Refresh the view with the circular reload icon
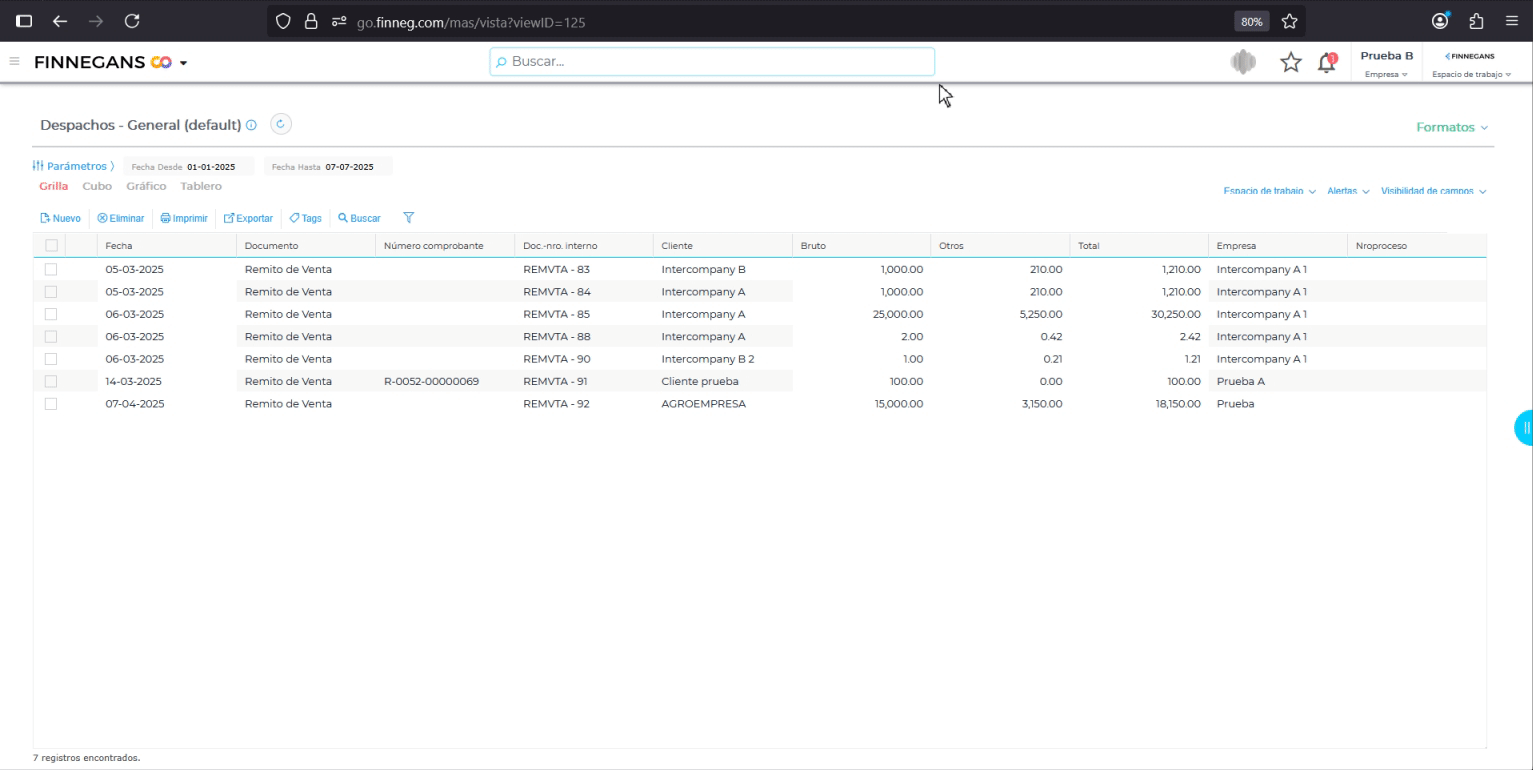This screenshot has height=770, width=1533. 281,125
